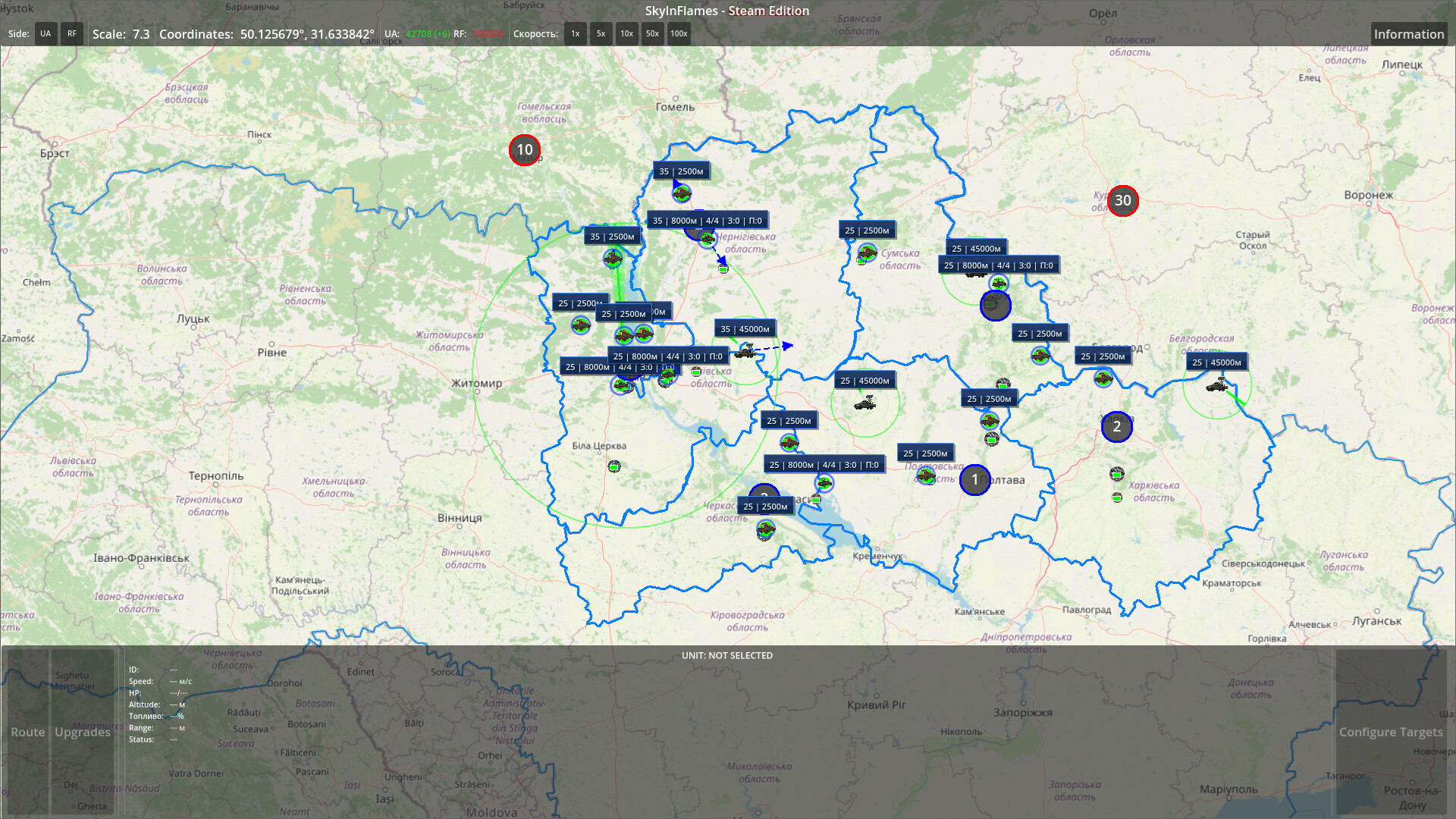This screenshot has height=819, width=1456.
Task: Select the air-defense unit near Полтава
Action: 927,475
